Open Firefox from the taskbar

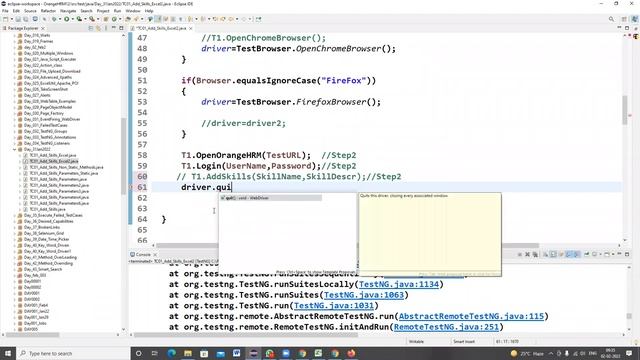(351, 353)
